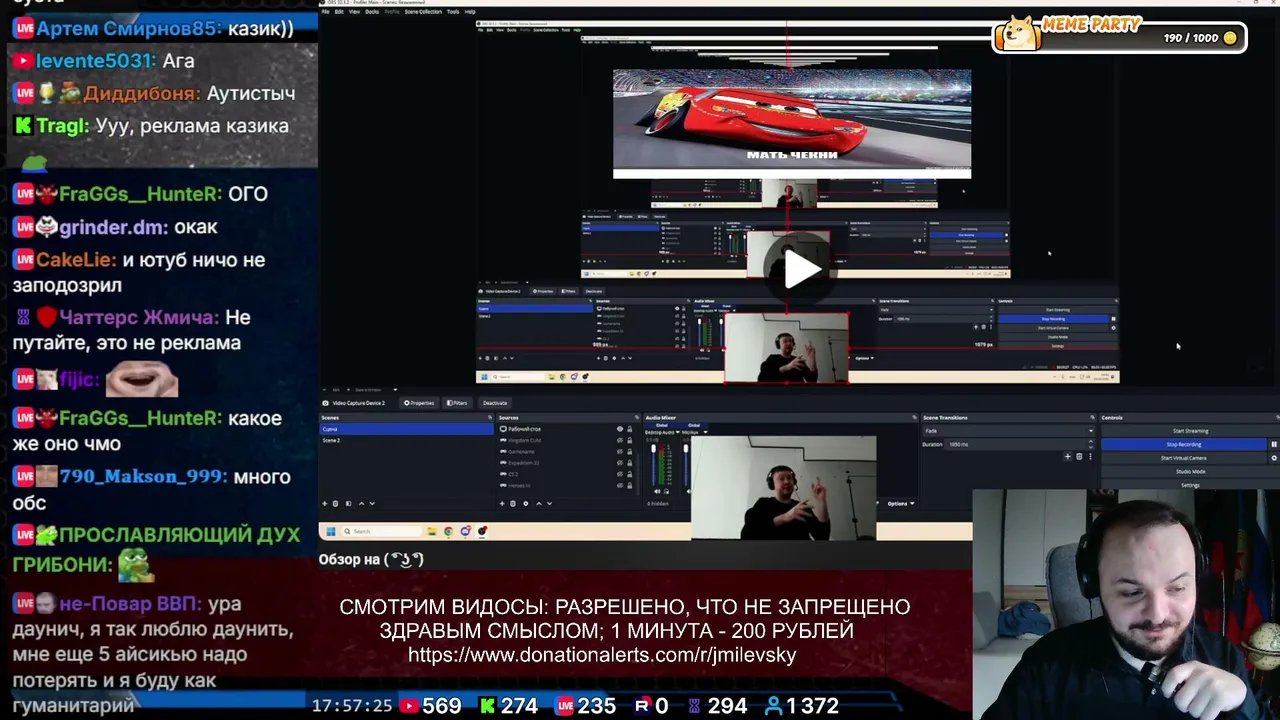Hide the Рабочий стол source in outermost OBS

619,429
